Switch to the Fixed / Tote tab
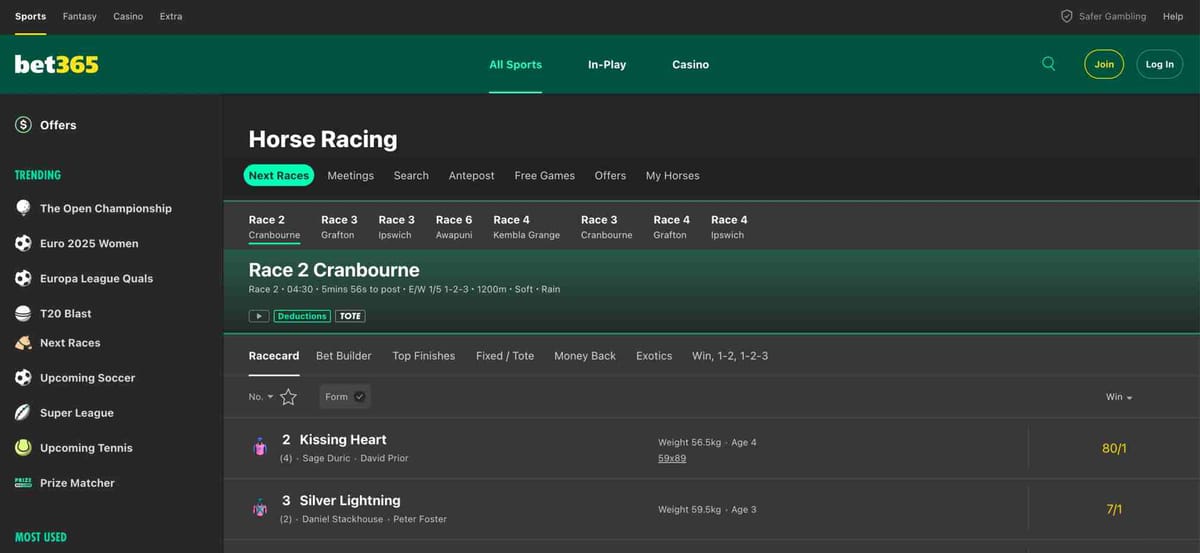Screen dimensions: 1200x553 [505, 356]
